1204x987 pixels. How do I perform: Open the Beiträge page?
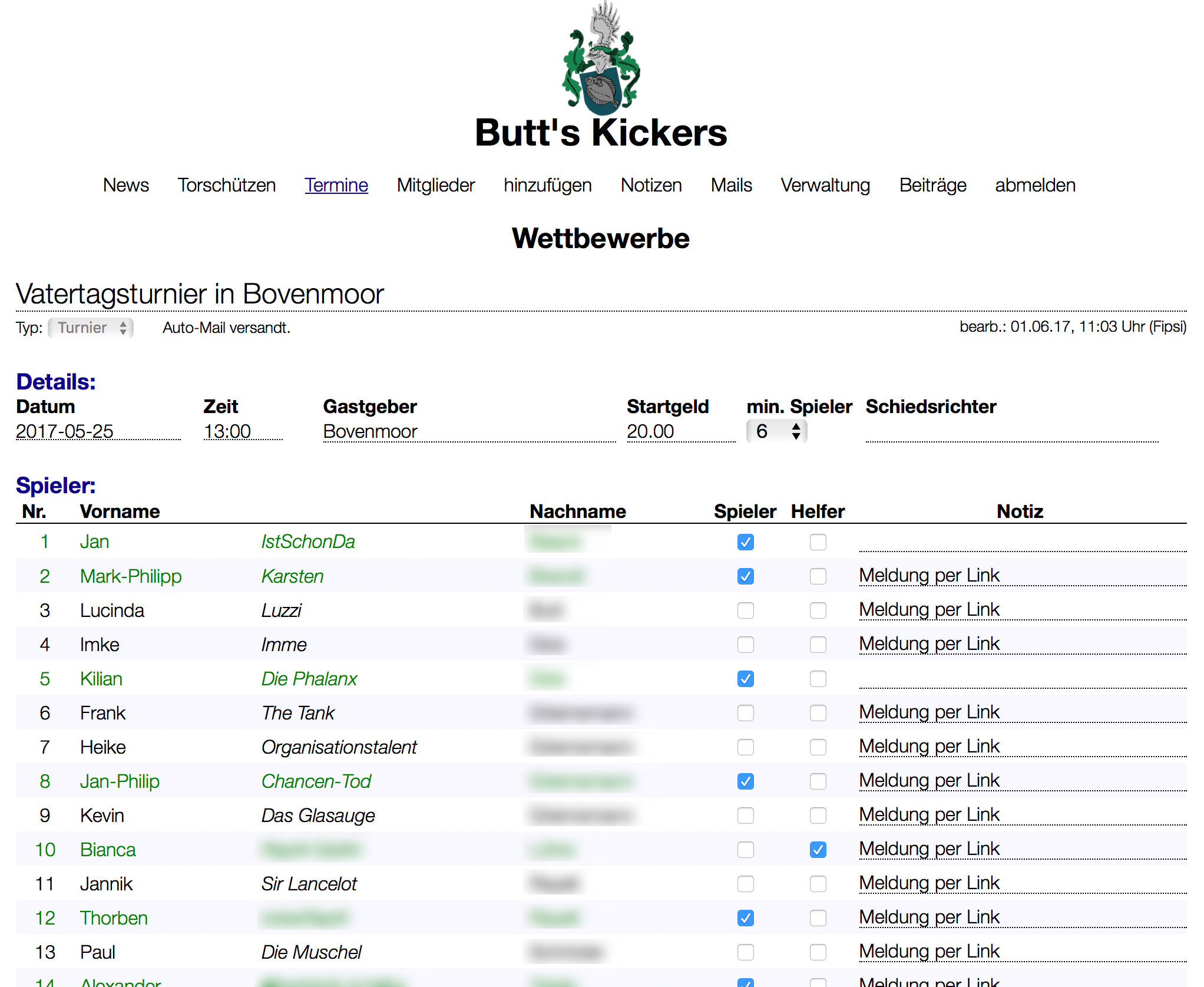pos(932,185)
